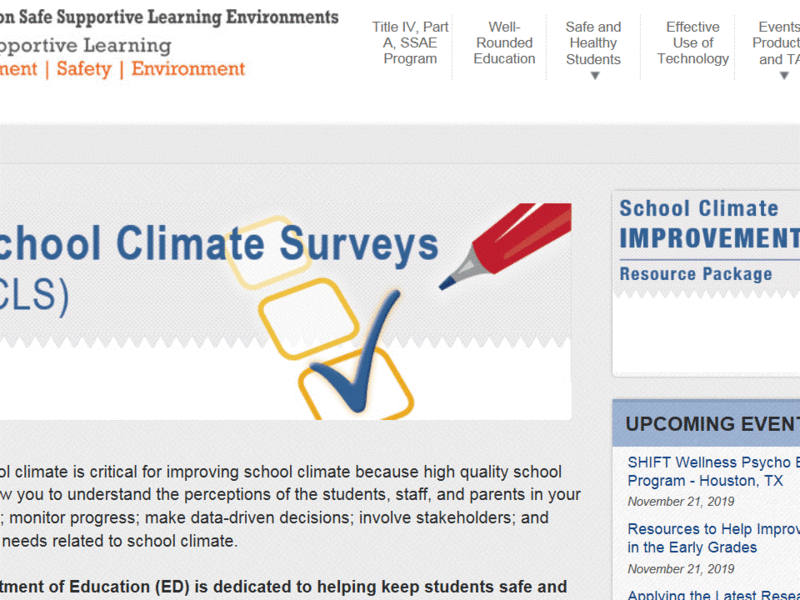
Task: Open the Effective Use of Technology menu
Action: [693, 43]
